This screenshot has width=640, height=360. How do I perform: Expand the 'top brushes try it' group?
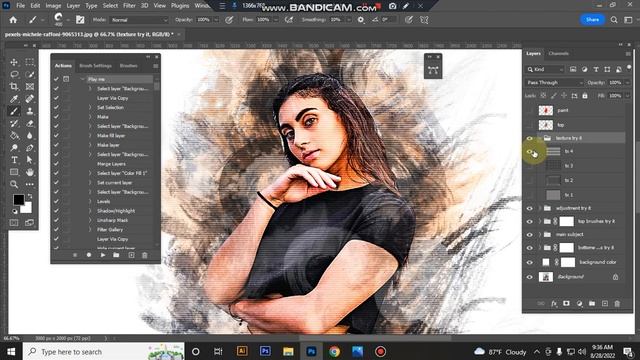click(x=540, y=222)
